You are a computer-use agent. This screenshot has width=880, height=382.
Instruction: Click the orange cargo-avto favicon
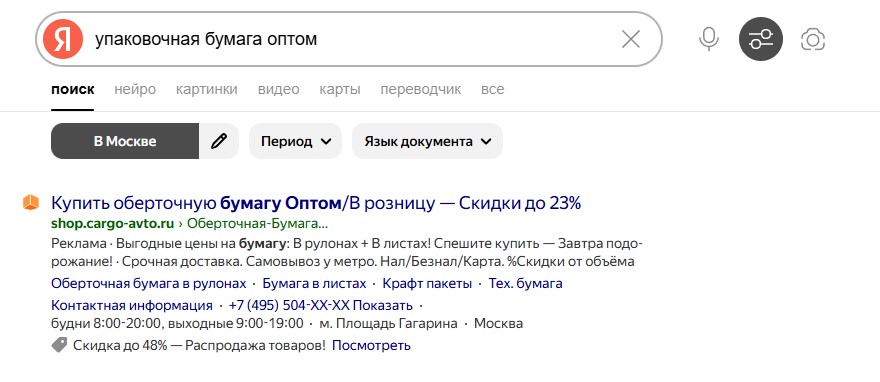[x=31, y=202]
